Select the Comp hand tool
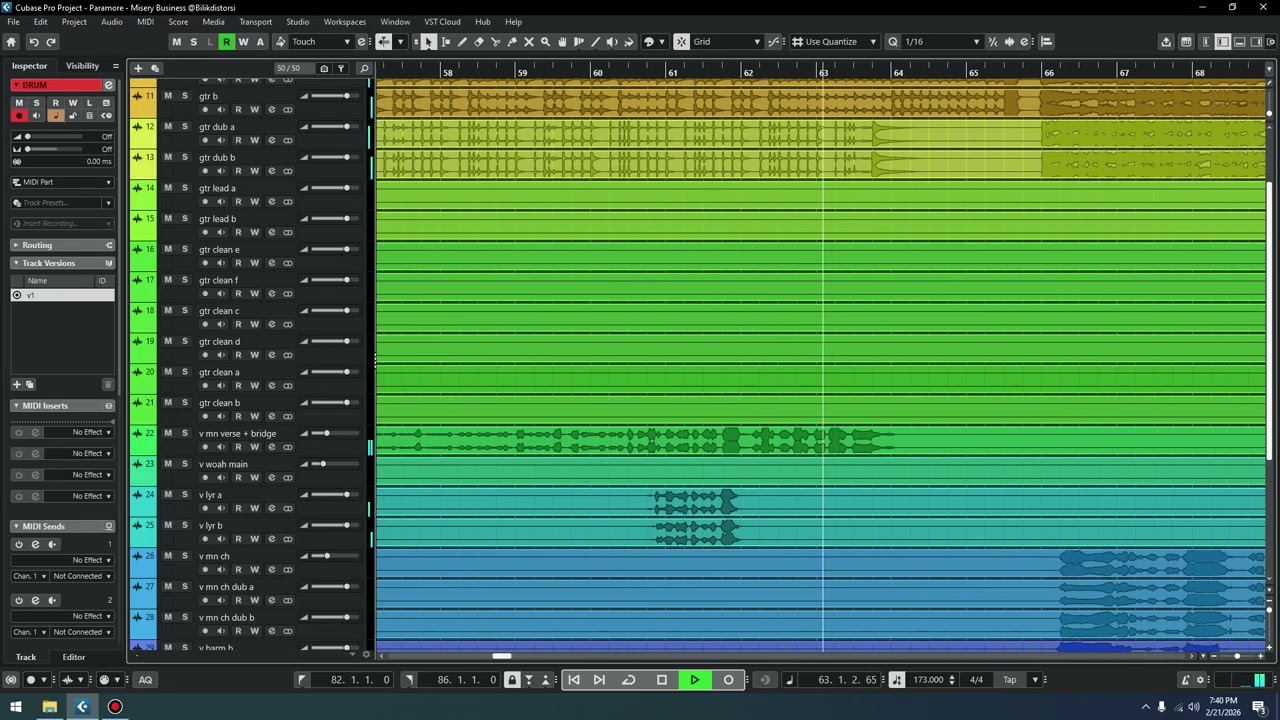Screen dimensions: 1280x720 coord(562,42)
